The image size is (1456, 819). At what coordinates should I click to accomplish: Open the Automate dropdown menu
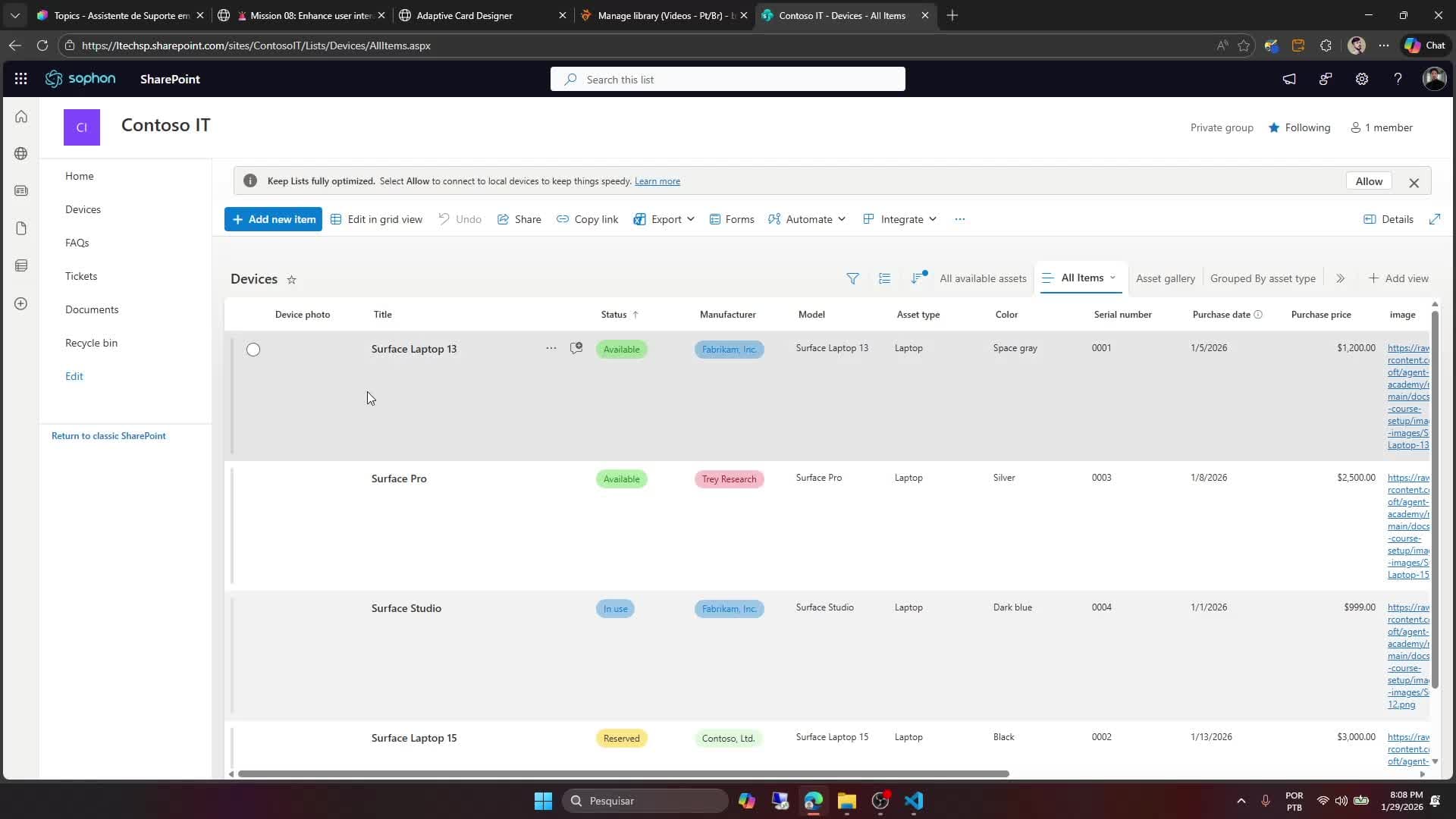pyautogui.click(x=807, y=219)
